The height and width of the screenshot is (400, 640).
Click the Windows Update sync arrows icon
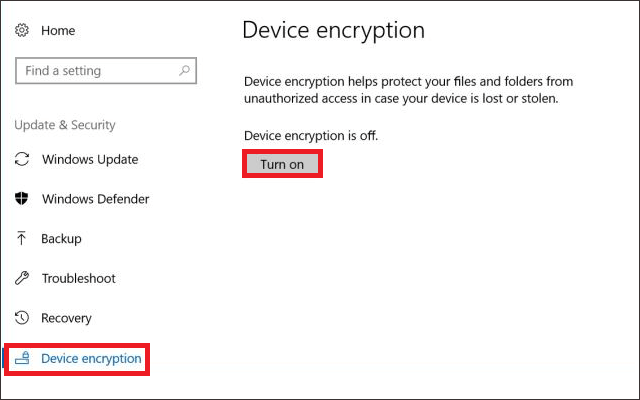22,160
